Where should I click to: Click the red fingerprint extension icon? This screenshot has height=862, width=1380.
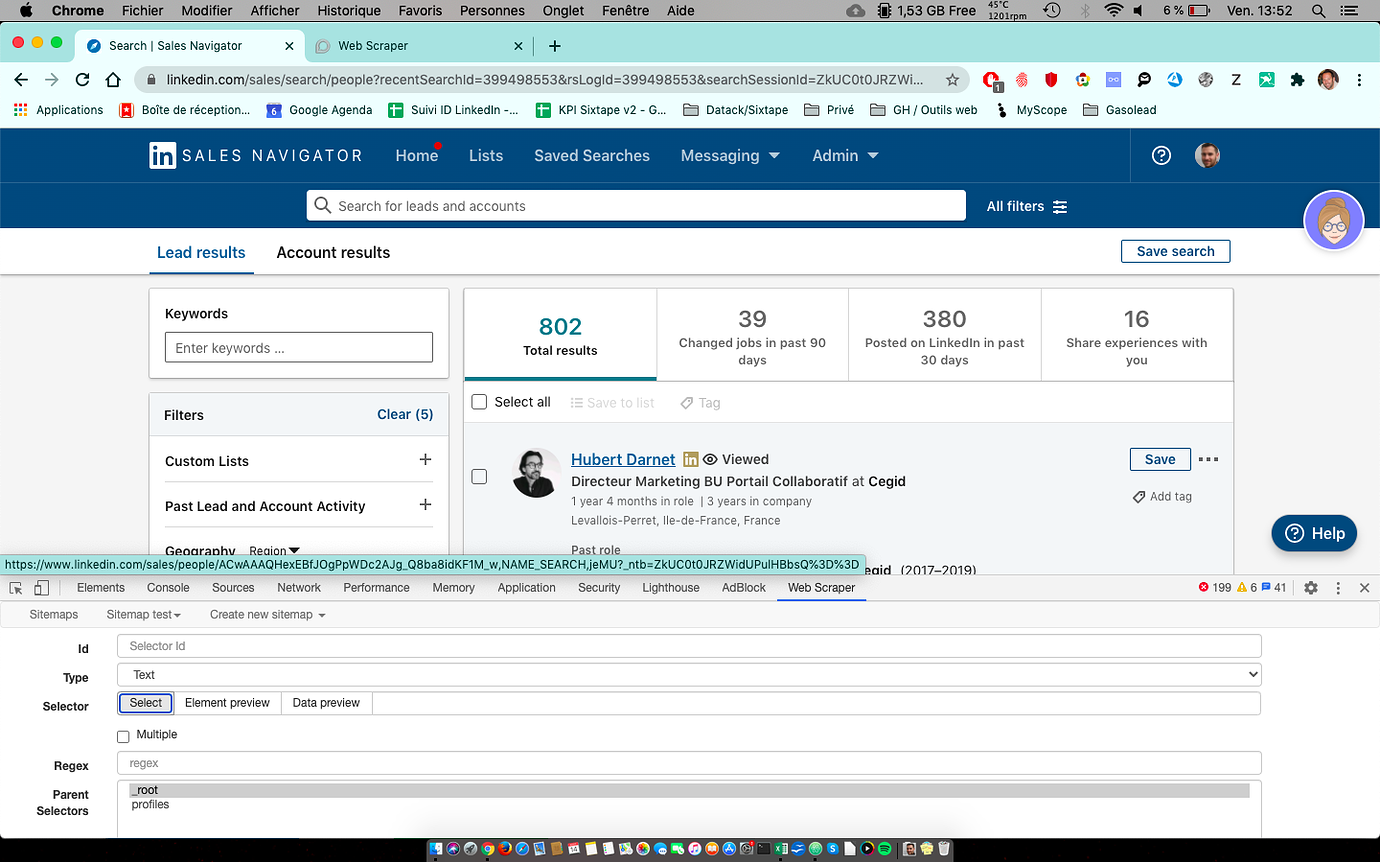1022,79
